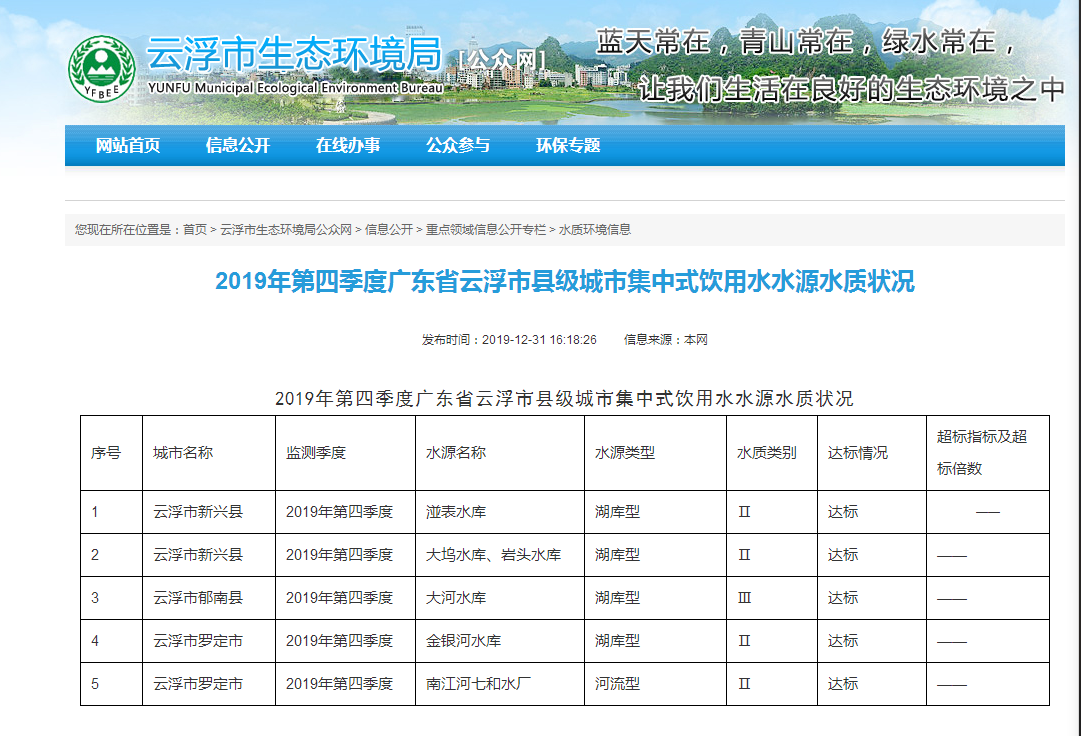The height and width of the screenshot is (736, 1081).
Task: Click the YFBEE round logo icon
Action: coord(102,68)
